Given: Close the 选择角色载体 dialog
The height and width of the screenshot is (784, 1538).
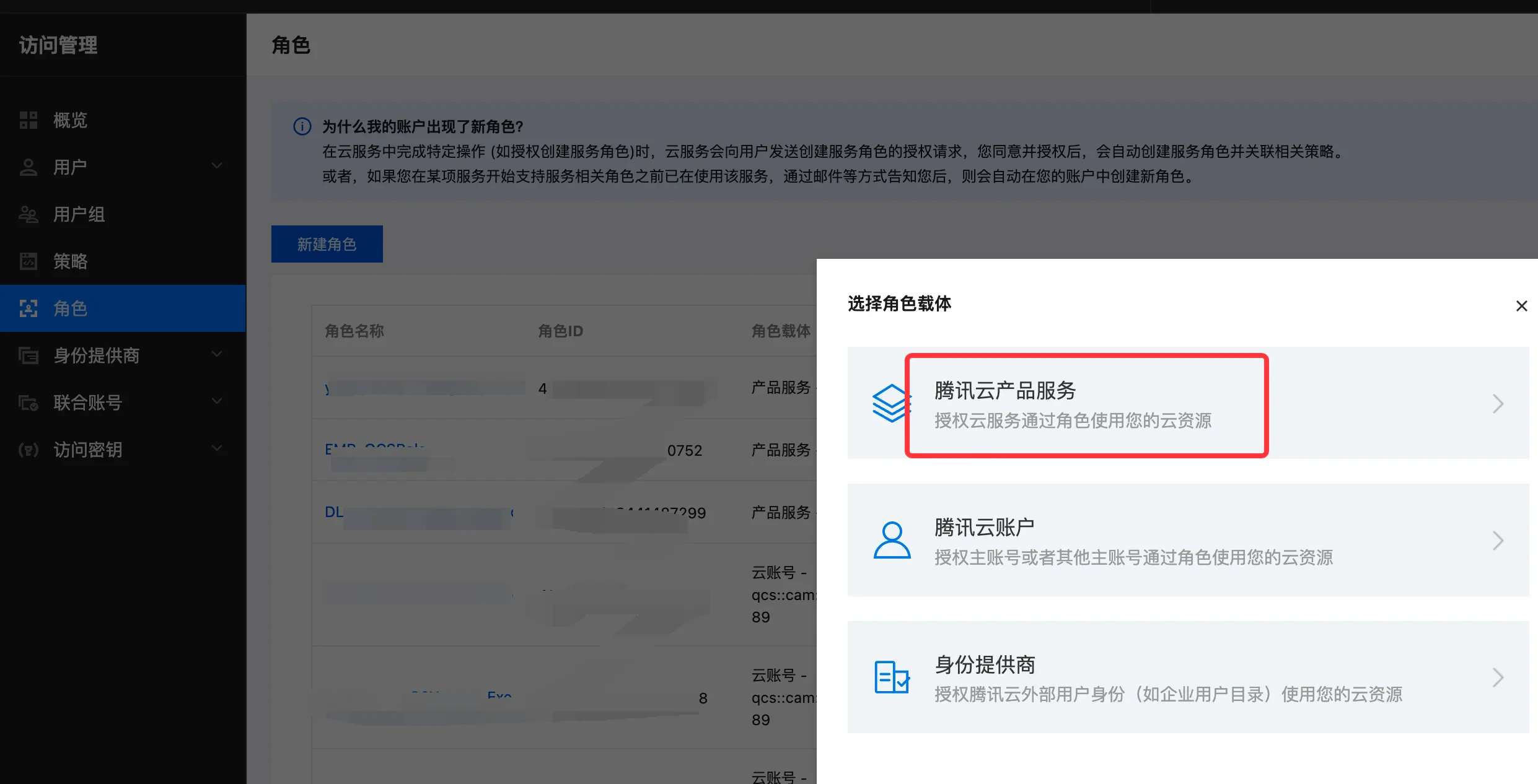Looking at the screenshot, I should coord(1521,306).
